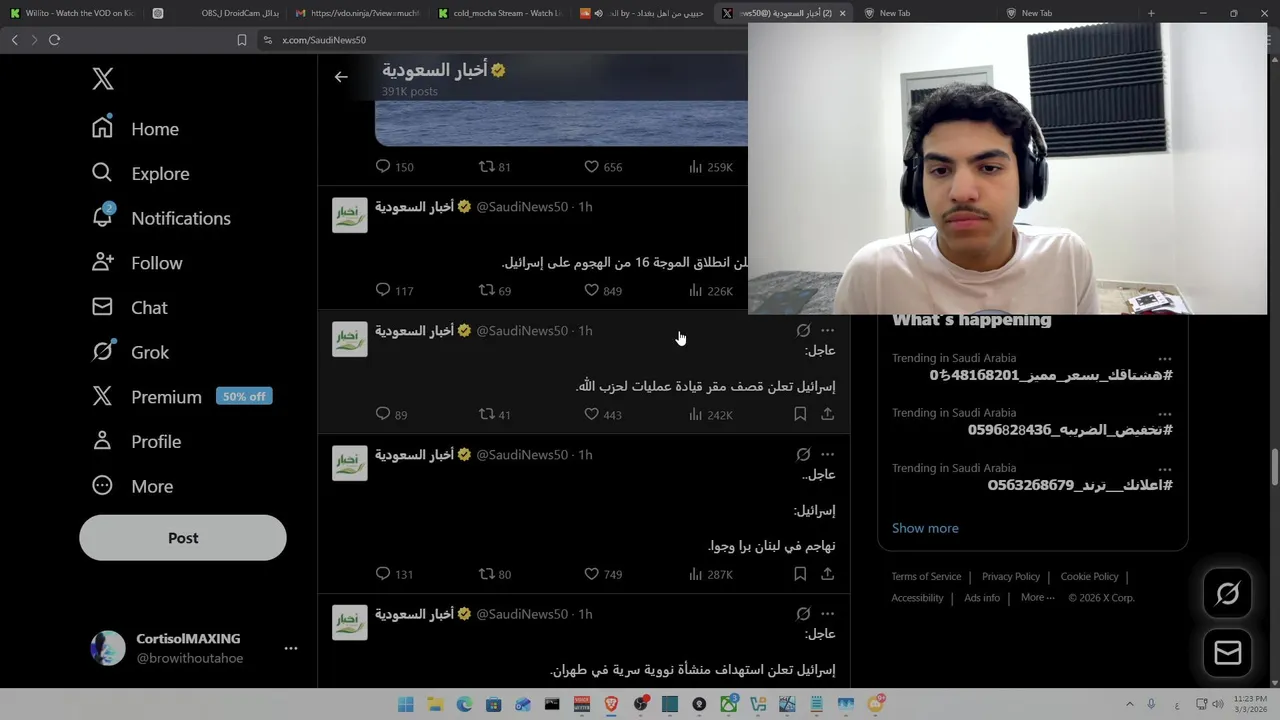Share the post with 749 likes
Viewport: 1280px width, 720px height.
pyautogui.click(x=828, y=574)
